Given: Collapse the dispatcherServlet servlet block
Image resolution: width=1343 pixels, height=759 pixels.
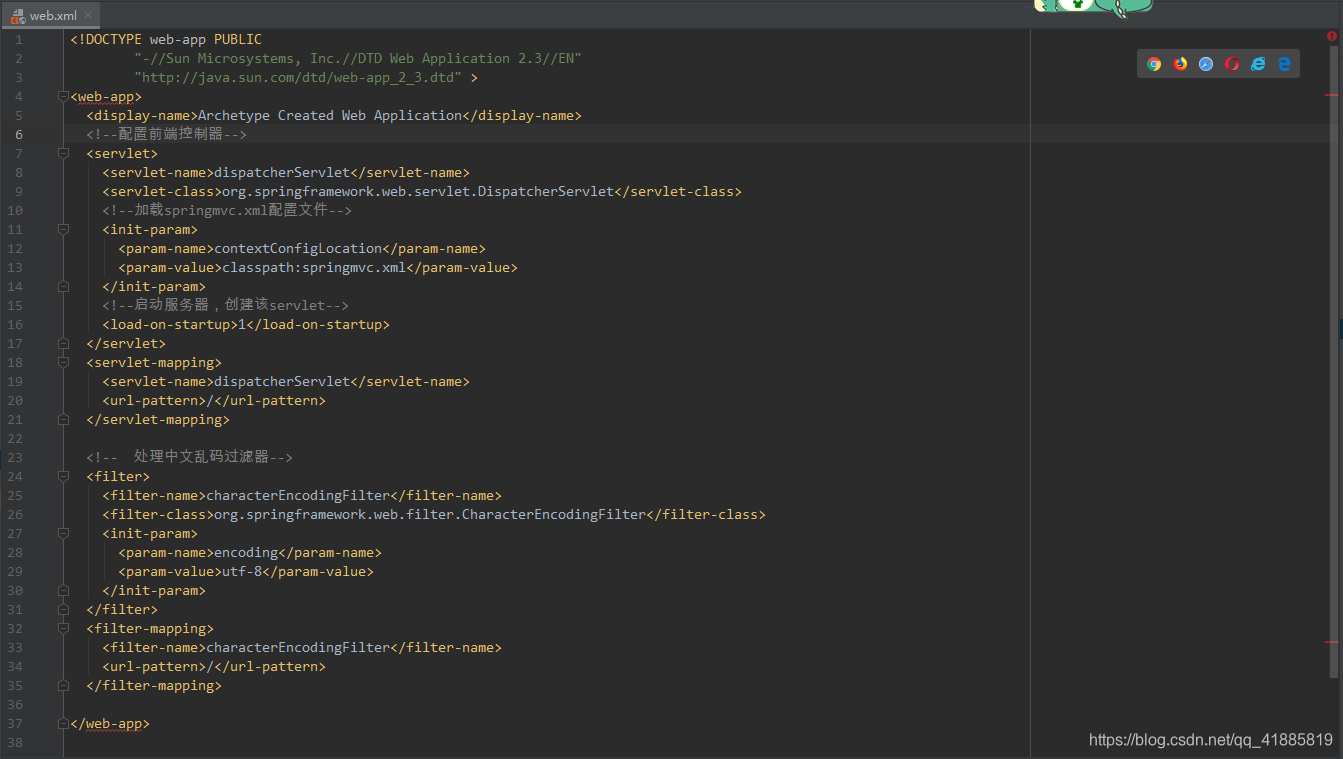Looking at the screenshot, I should click(x=63, y=153).
